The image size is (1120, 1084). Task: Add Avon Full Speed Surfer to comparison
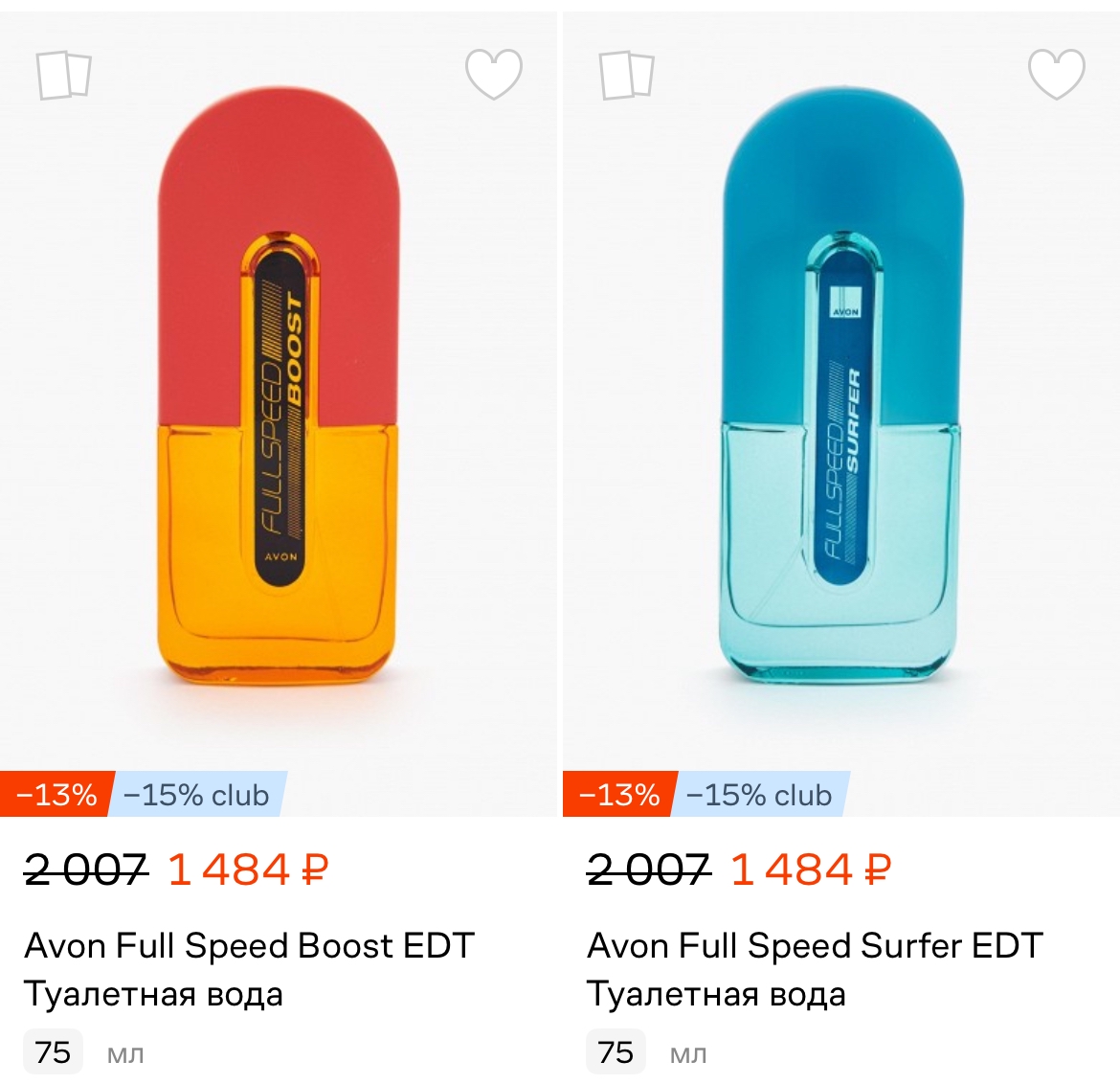click(627, 75)
